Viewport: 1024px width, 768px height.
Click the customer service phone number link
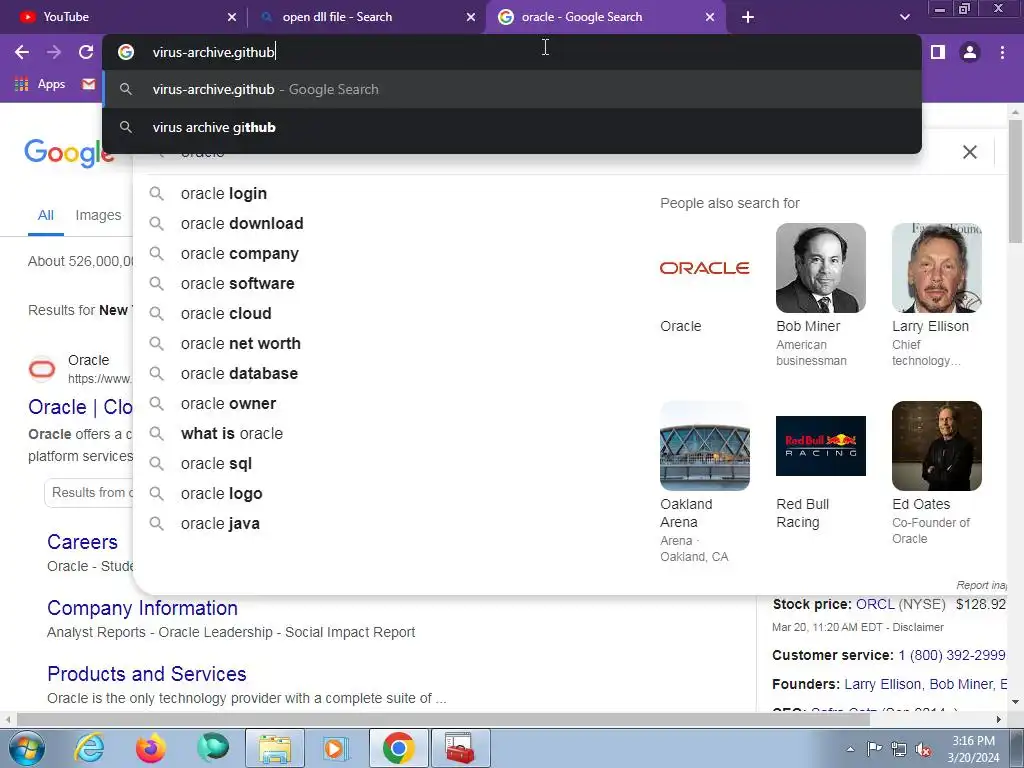952,656
